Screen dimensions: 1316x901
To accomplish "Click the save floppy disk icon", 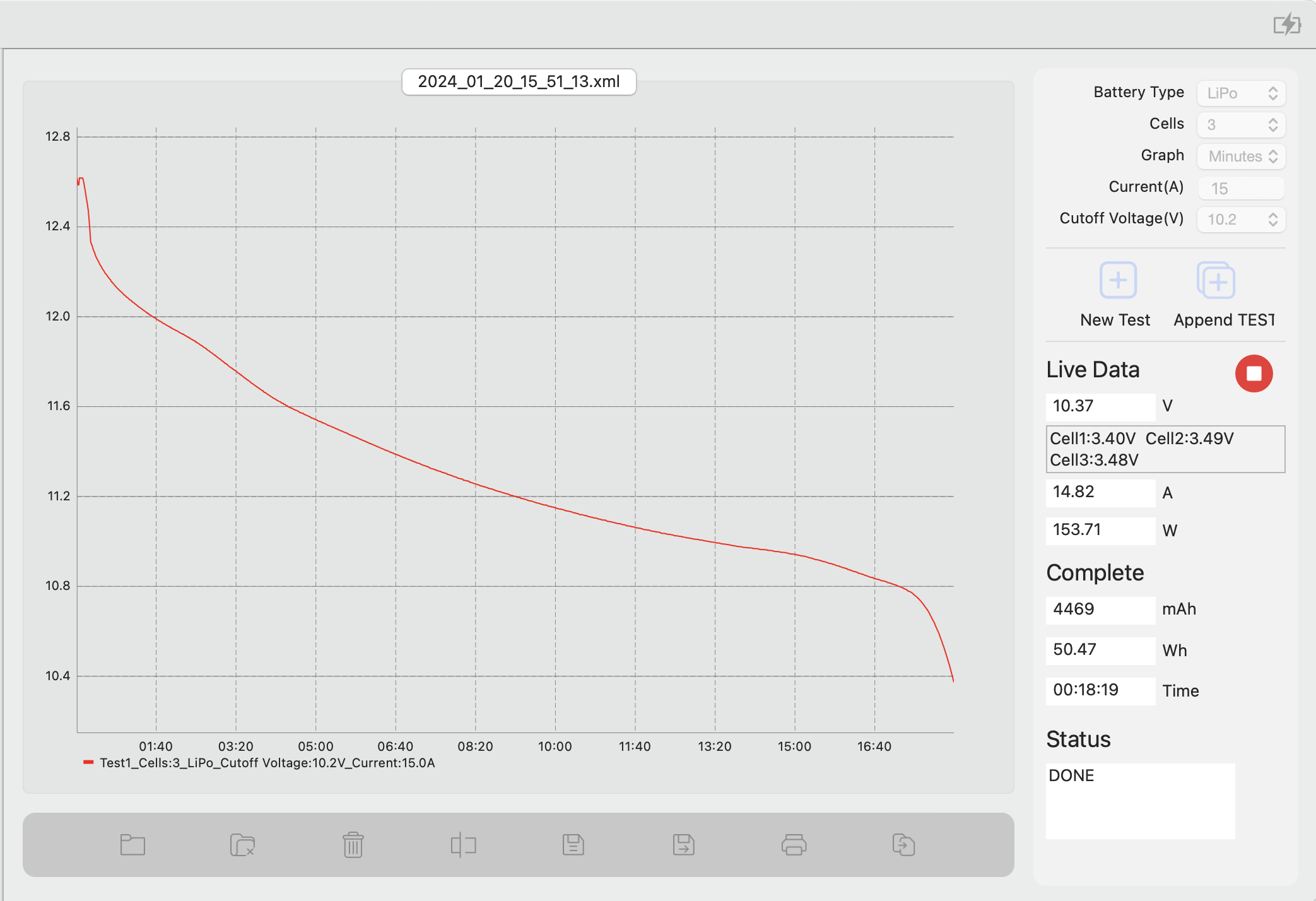I will pyautogui.click(x=573, y=845).
